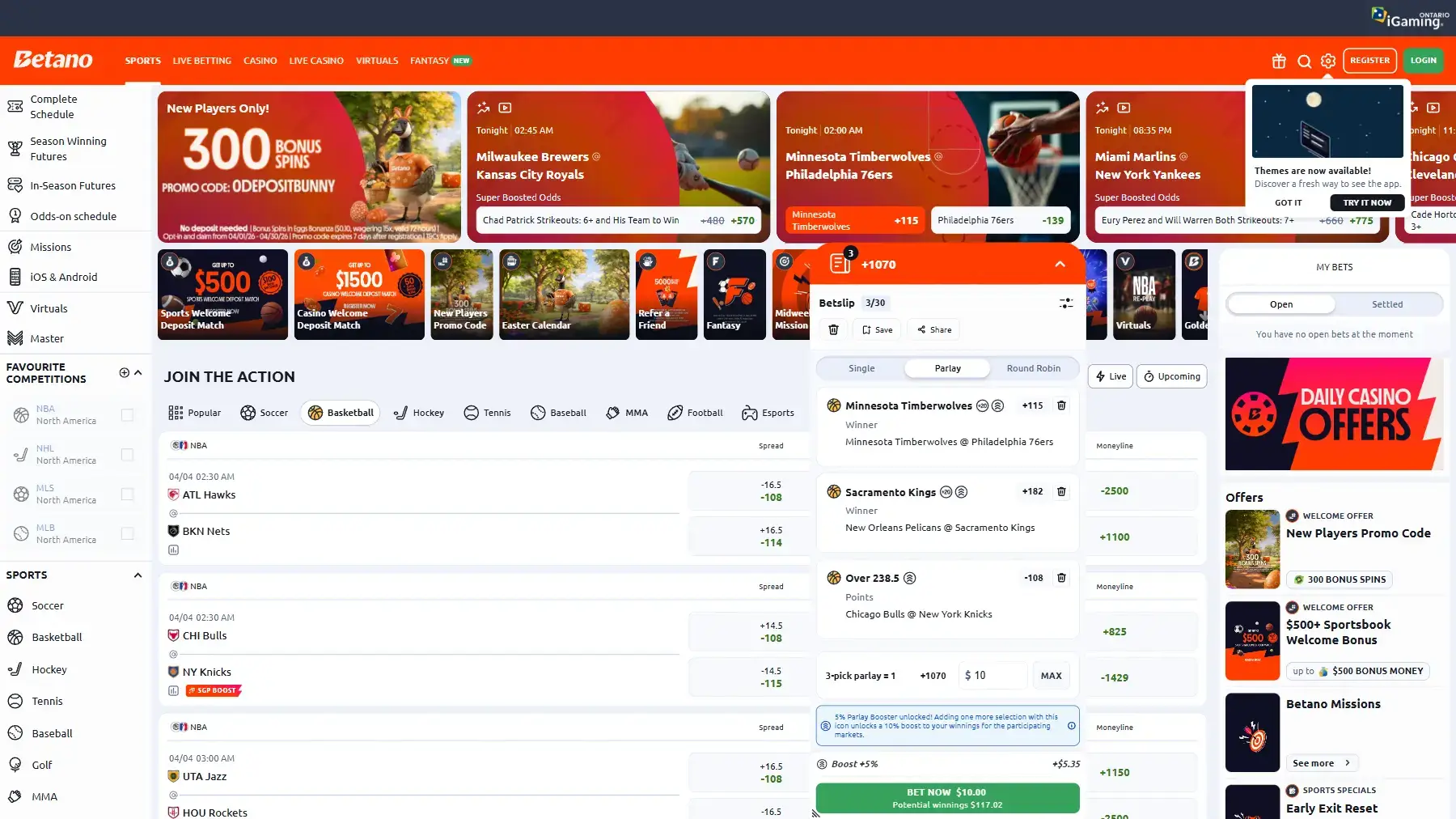
Task: Expand Betano Missions See more
Action: coord(1322,763)
